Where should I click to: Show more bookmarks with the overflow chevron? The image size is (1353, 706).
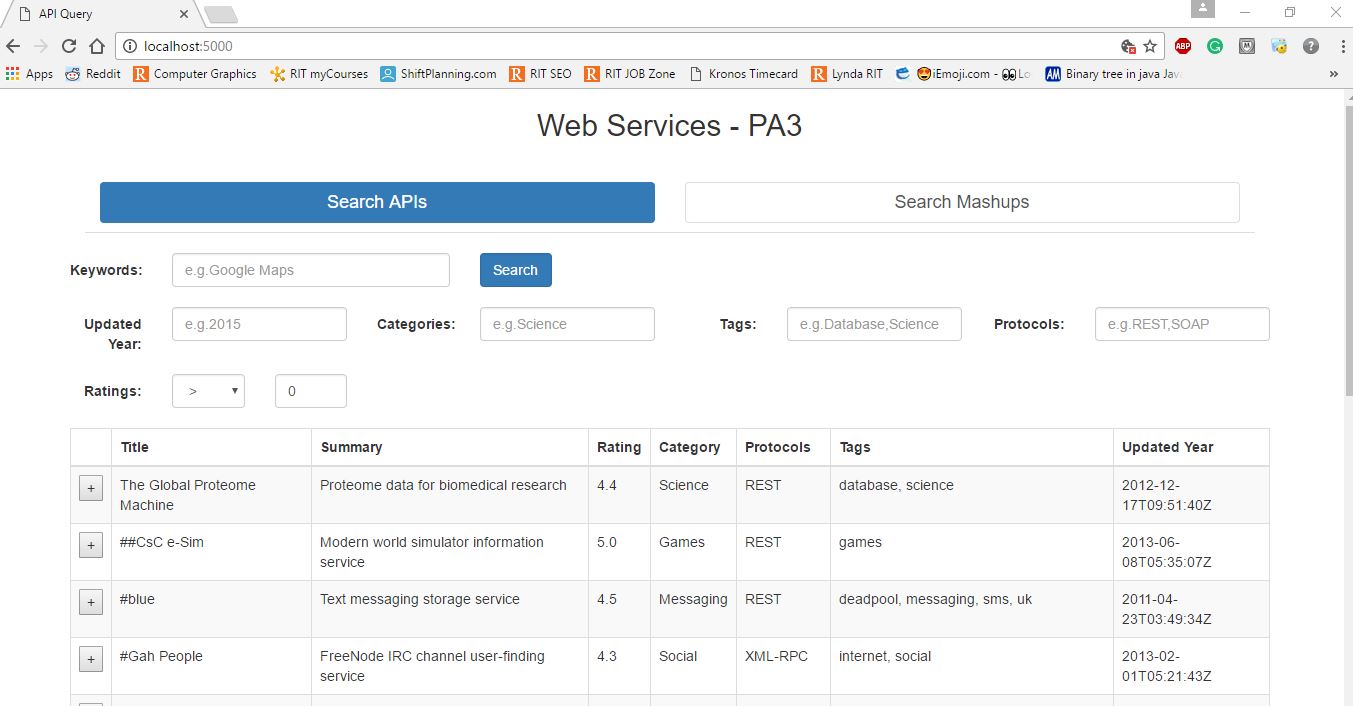tap(1333, 74)
